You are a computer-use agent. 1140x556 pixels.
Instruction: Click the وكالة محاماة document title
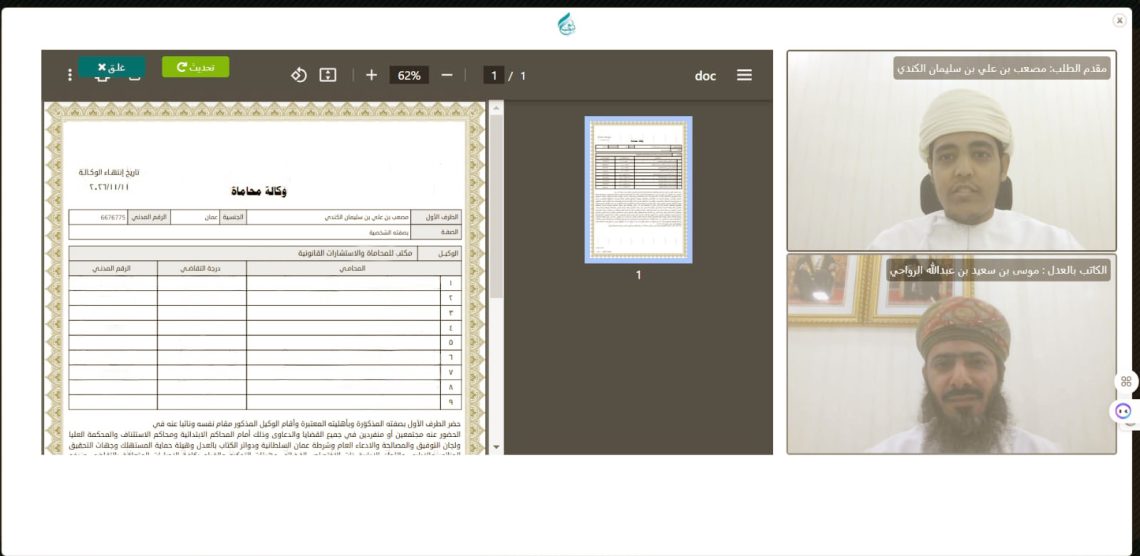[x=259, y=191]
